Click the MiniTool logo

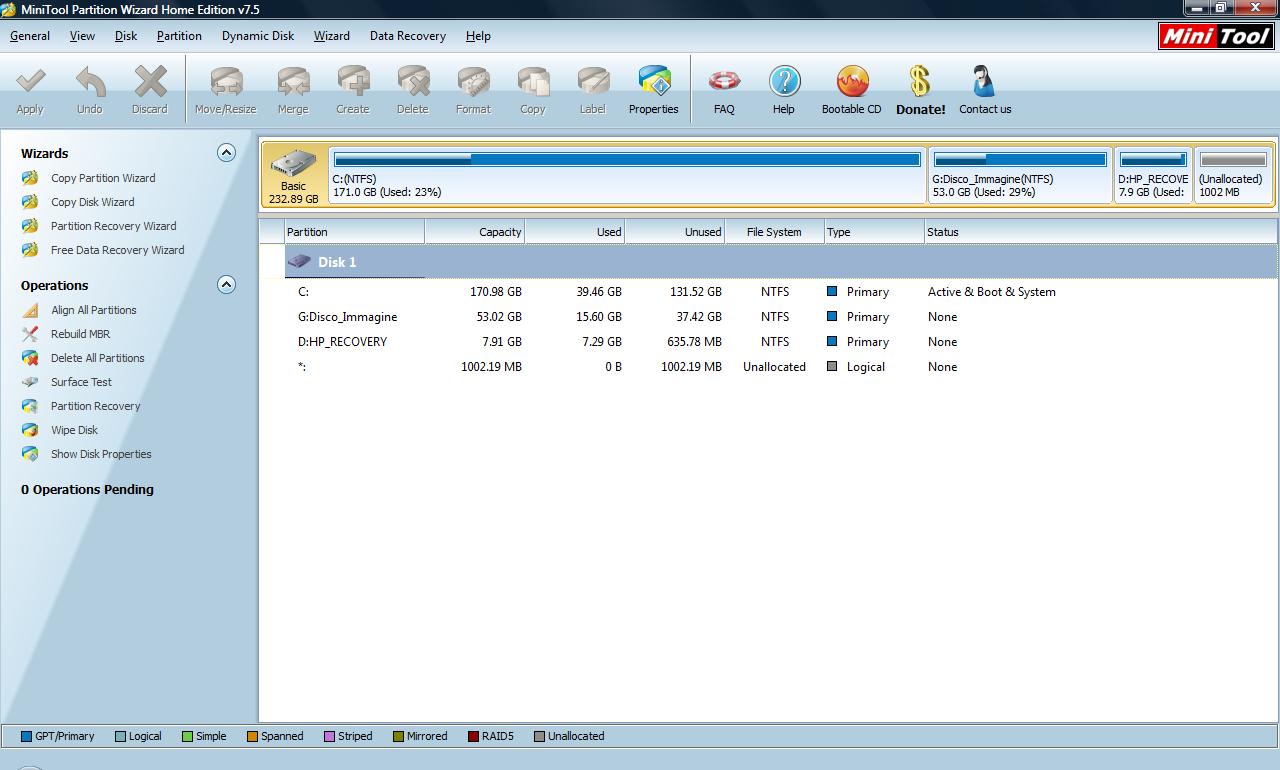pyautogui.click(x=1215, y=36)
